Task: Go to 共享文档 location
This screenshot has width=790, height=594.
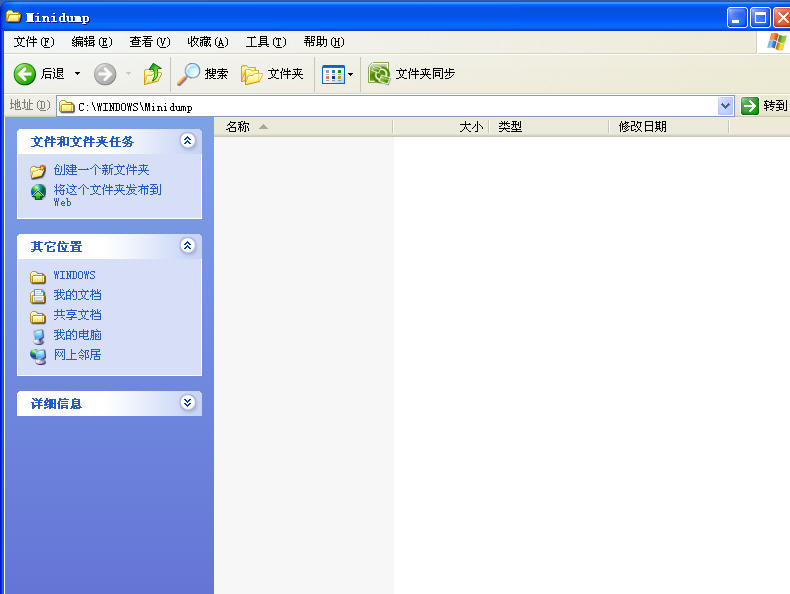Action: [x=77, y=315]
